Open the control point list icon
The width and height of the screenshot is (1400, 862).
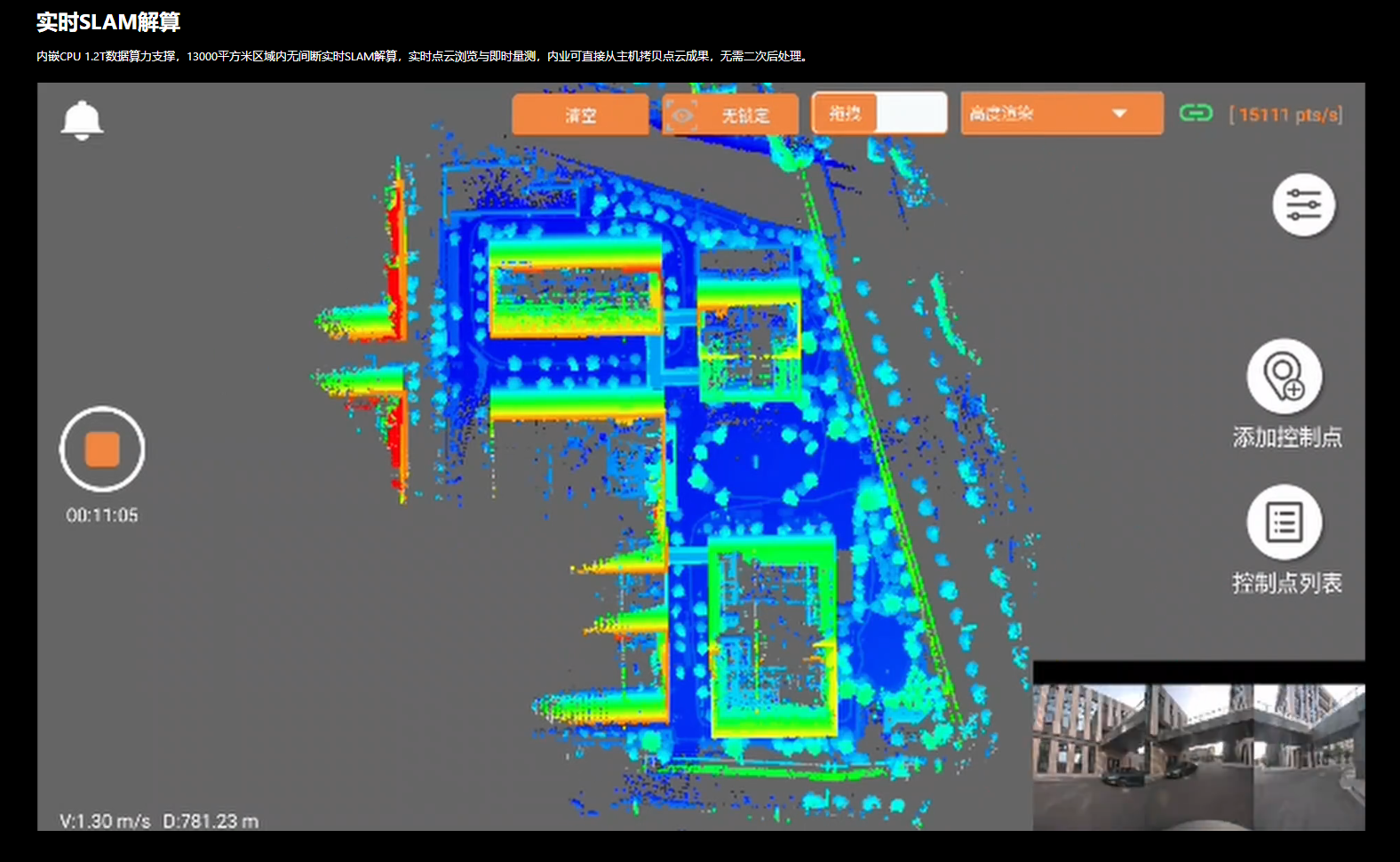pyautogui.click(x=1285, y=523)
